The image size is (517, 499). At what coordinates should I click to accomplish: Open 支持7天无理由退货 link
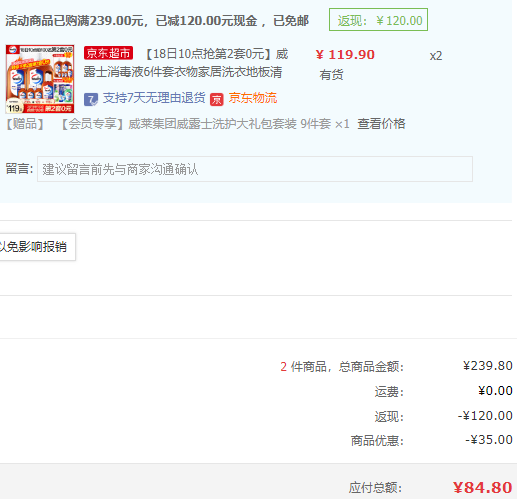(x=154, y=98)
